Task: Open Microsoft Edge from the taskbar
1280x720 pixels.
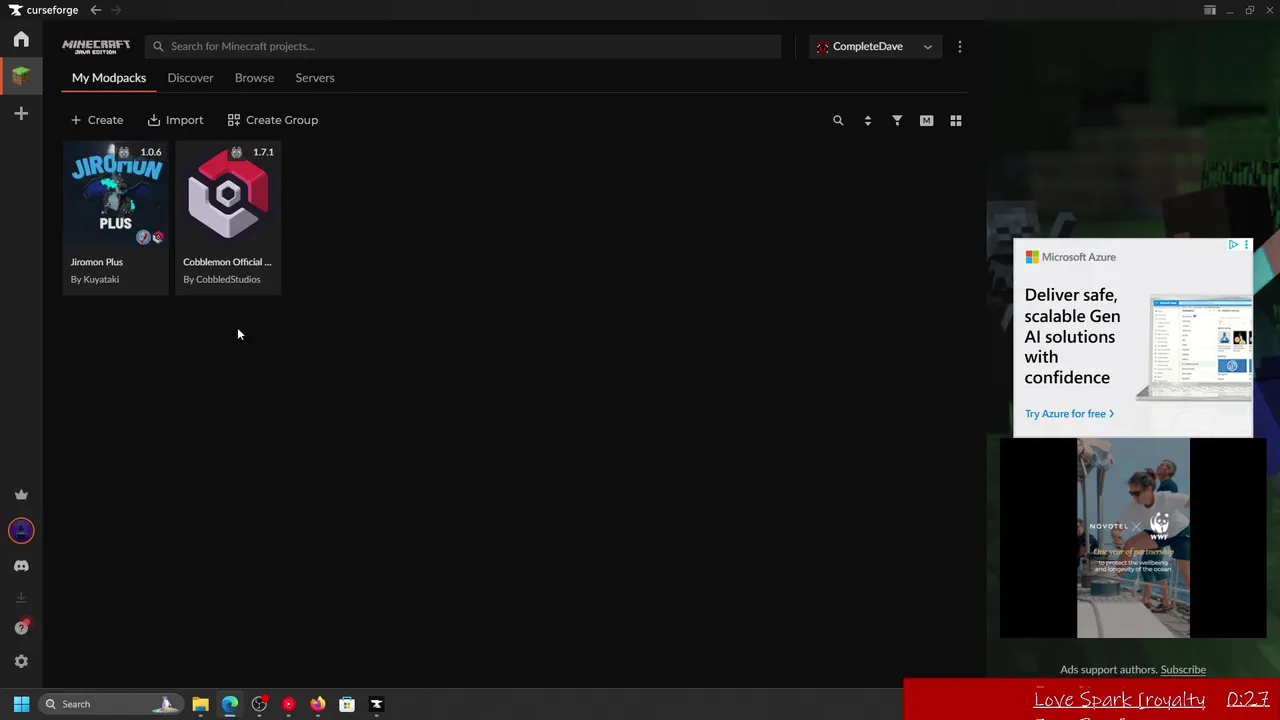Action: [x=230, y=704]
